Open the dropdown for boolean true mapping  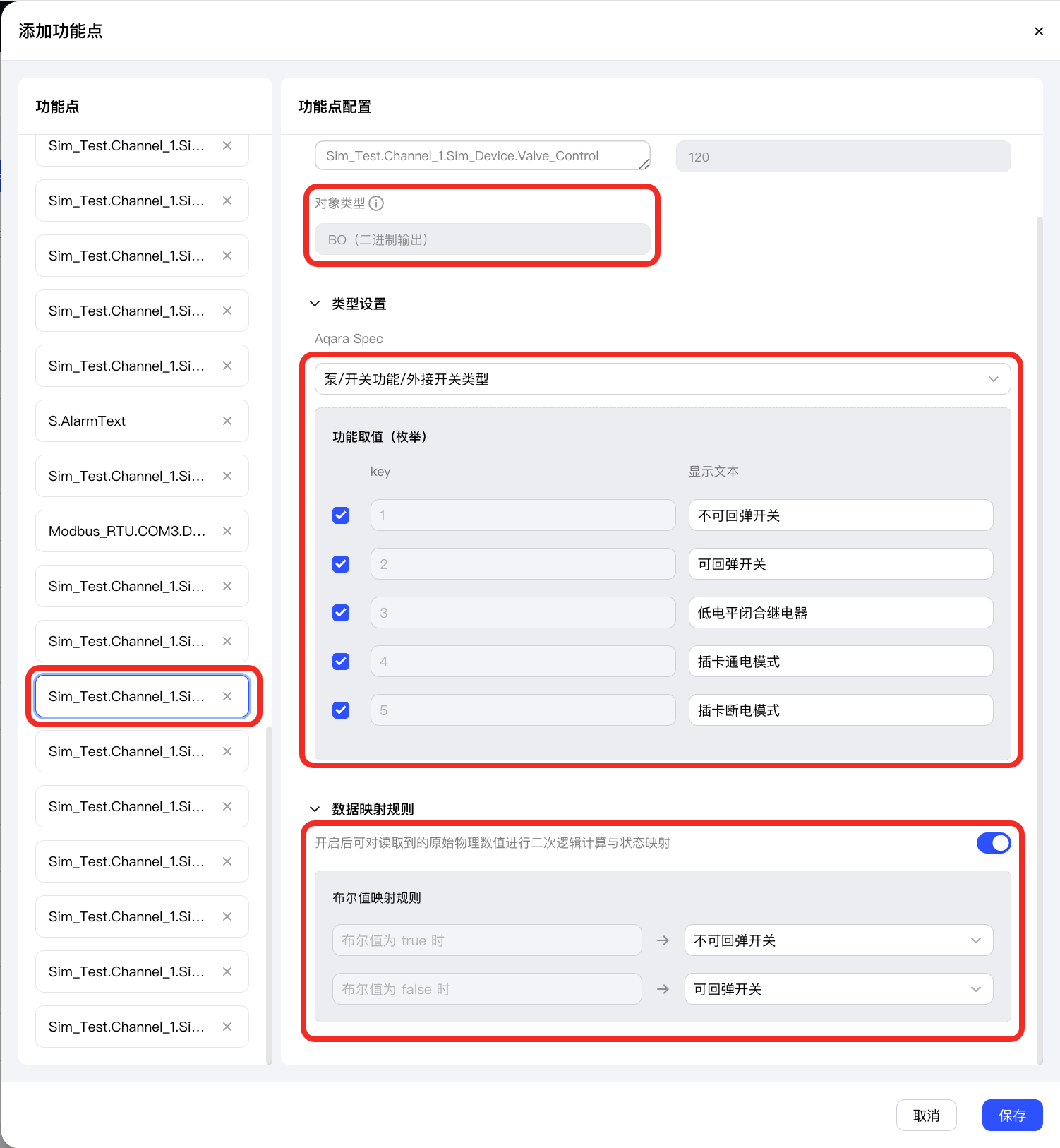click(x=838, y=940)
